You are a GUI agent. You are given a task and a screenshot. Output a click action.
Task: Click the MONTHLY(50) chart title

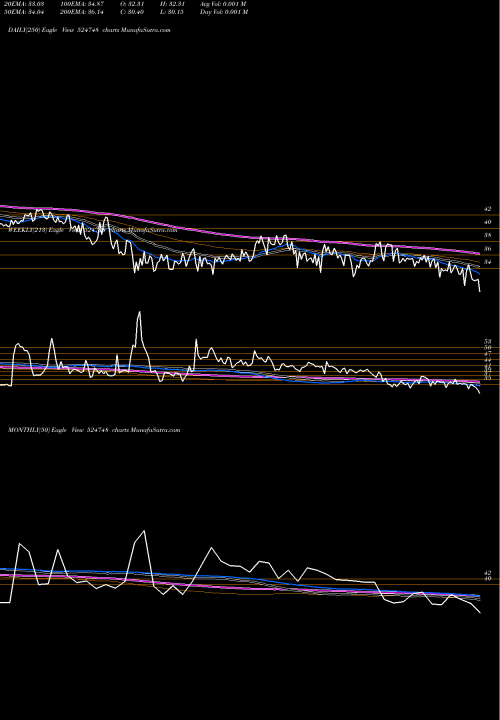(94, 430)
